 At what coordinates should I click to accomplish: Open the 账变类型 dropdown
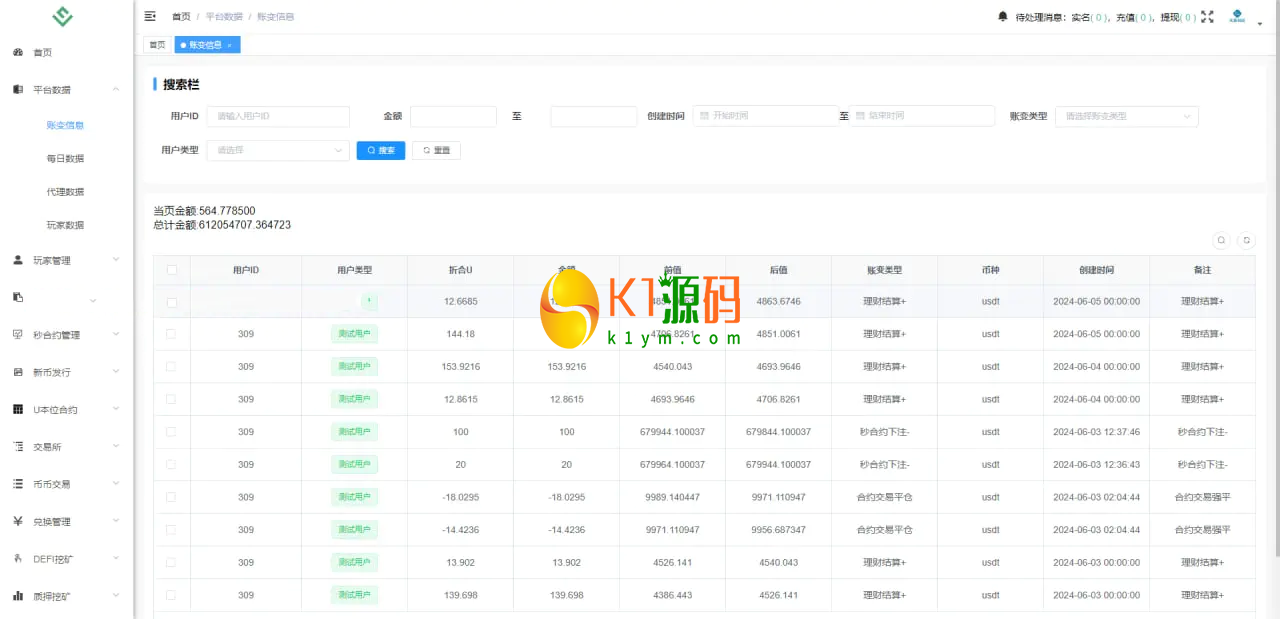click(1126, 116)
